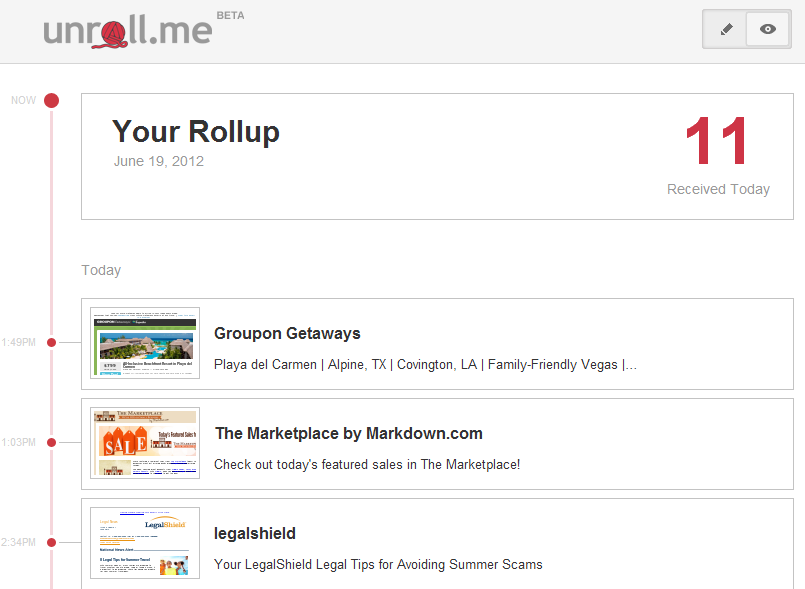Open The Marketplace SALE email thumbnail
Viewport: 805px width, 589px height.
tap(145, 443)
